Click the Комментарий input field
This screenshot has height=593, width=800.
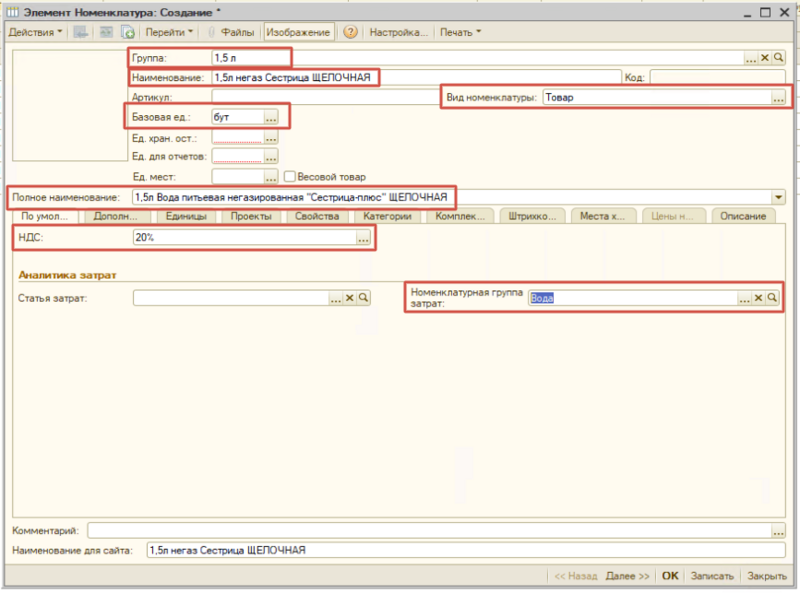pos(429,531)
